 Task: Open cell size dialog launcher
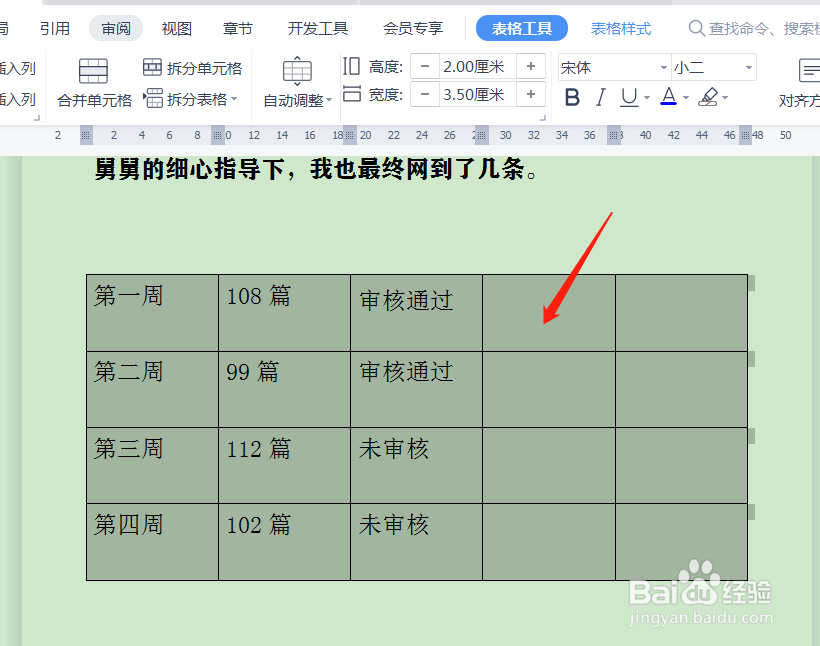tap(543, 118)
